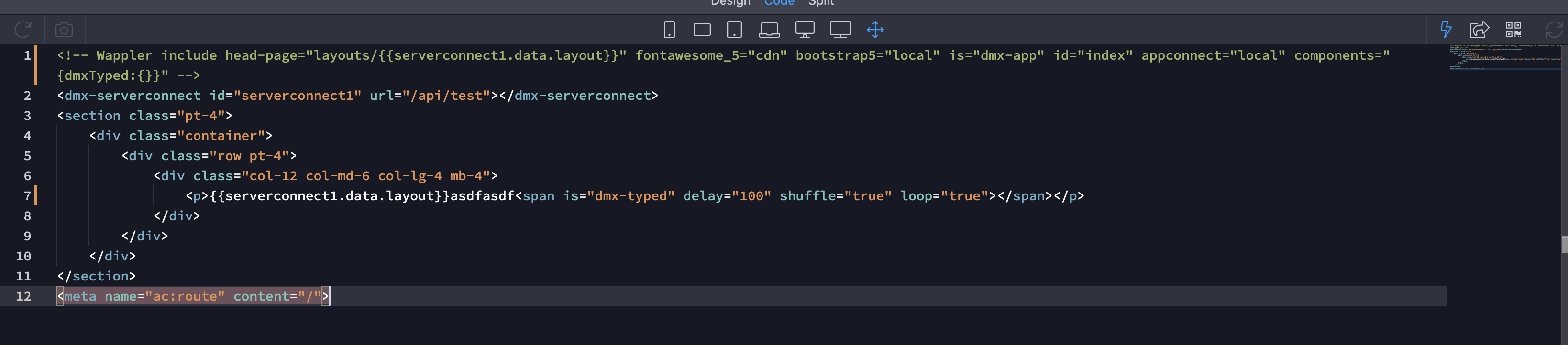Click the 'delay="100"' attribute
The width and height of the screenshot is (1568, 345).
pos(728,196)
